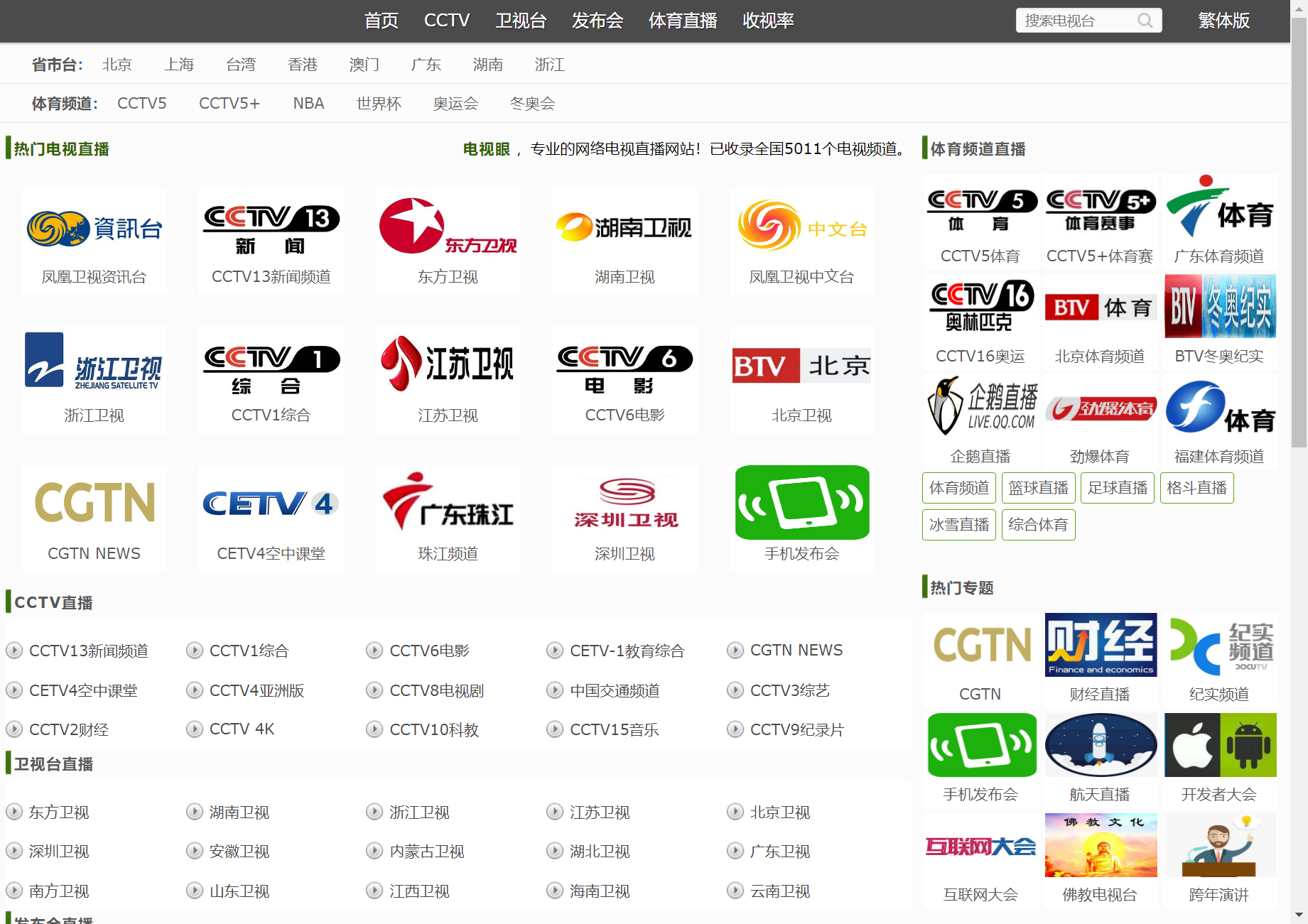Open the 跨年演讲 thumbnail
This screenshot has height=924, width=1308.
coord(1220,845)
